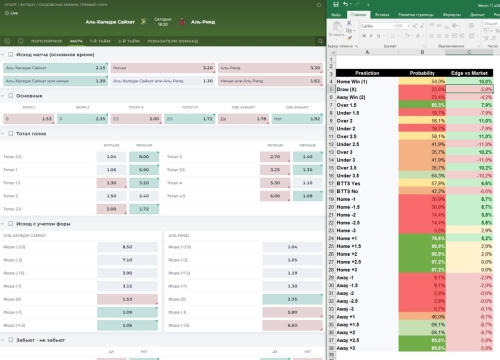The image size is (500, 360).
Task: Save the workbook in Excel
Action: click(336, 4)
